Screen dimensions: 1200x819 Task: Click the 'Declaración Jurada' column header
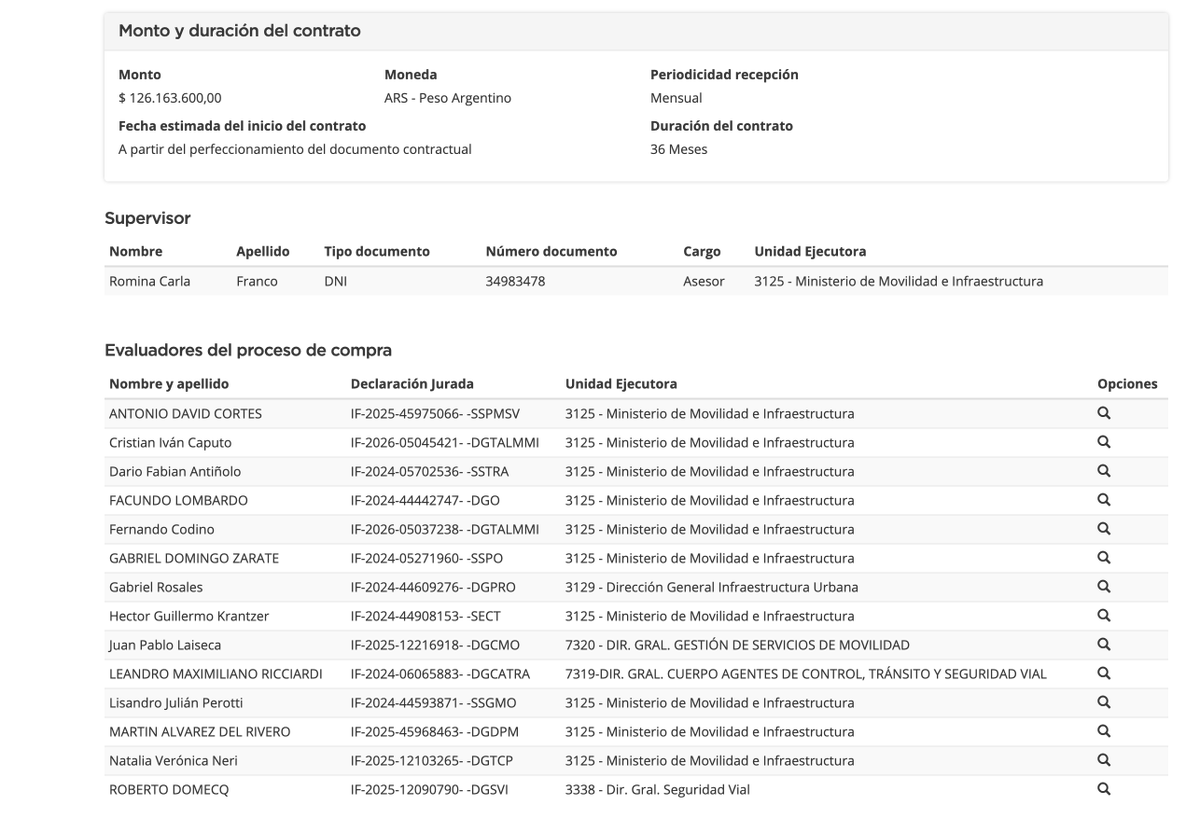(x=412, y=384)
